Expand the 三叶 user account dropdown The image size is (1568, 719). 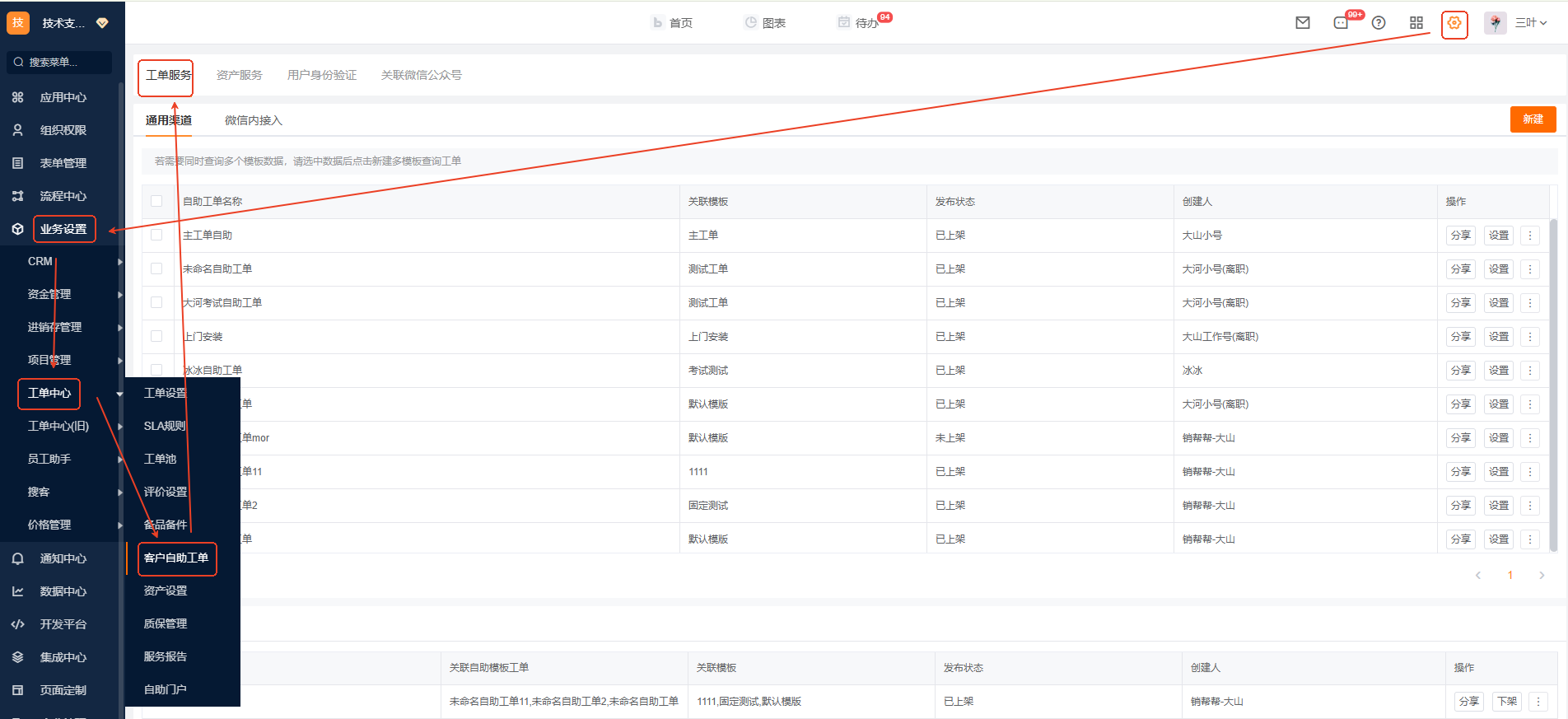click(x=1530, y=23)
